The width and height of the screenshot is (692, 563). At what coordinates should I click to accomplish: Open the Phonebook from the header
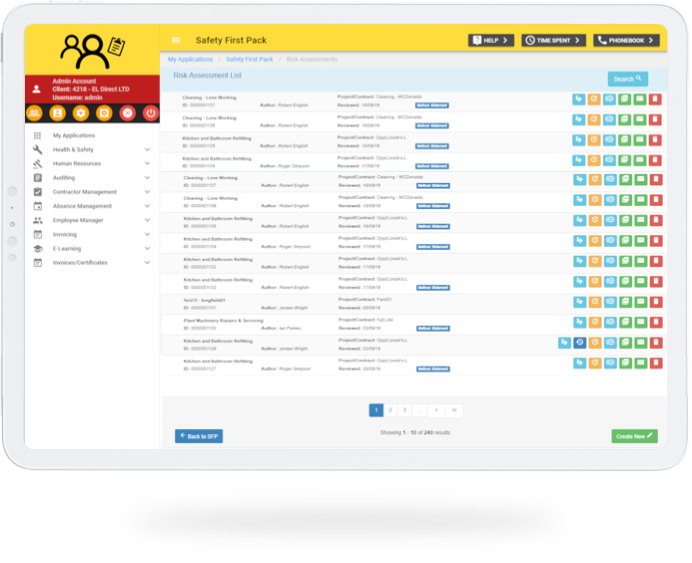pyautogui.click(x=626, y=40)
